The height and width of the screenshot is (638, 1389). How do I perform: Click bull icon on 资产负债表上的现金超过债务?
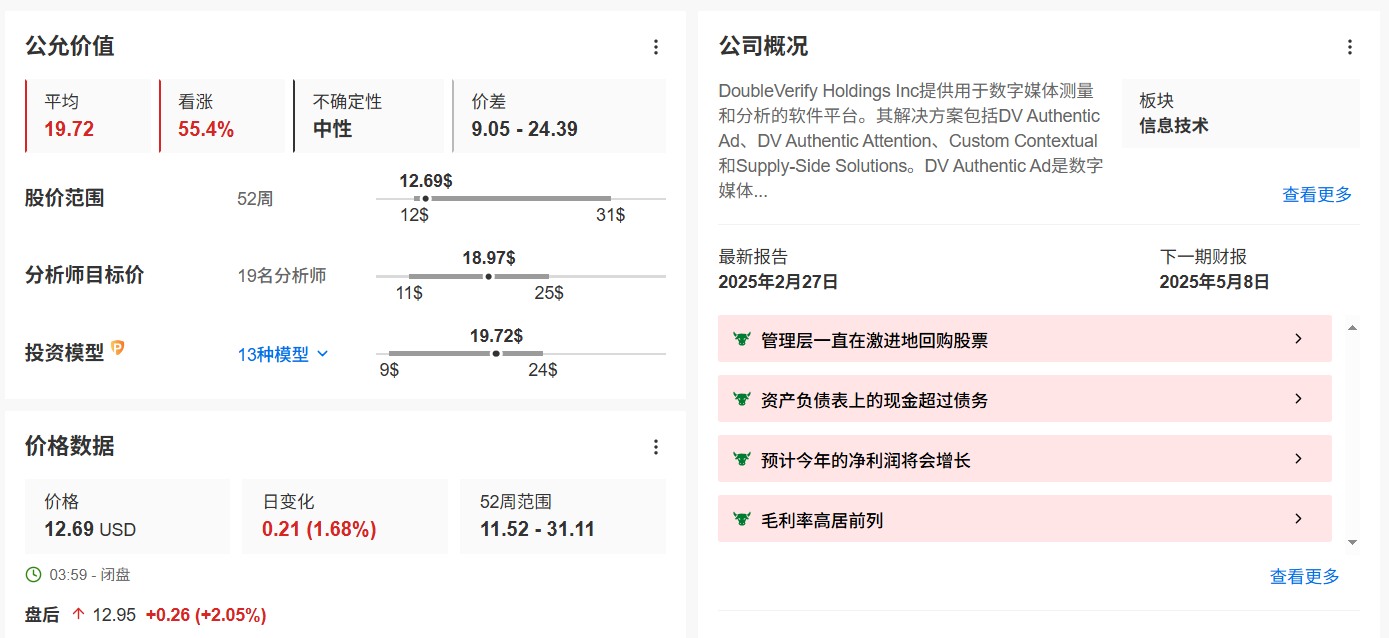(742, 399)
